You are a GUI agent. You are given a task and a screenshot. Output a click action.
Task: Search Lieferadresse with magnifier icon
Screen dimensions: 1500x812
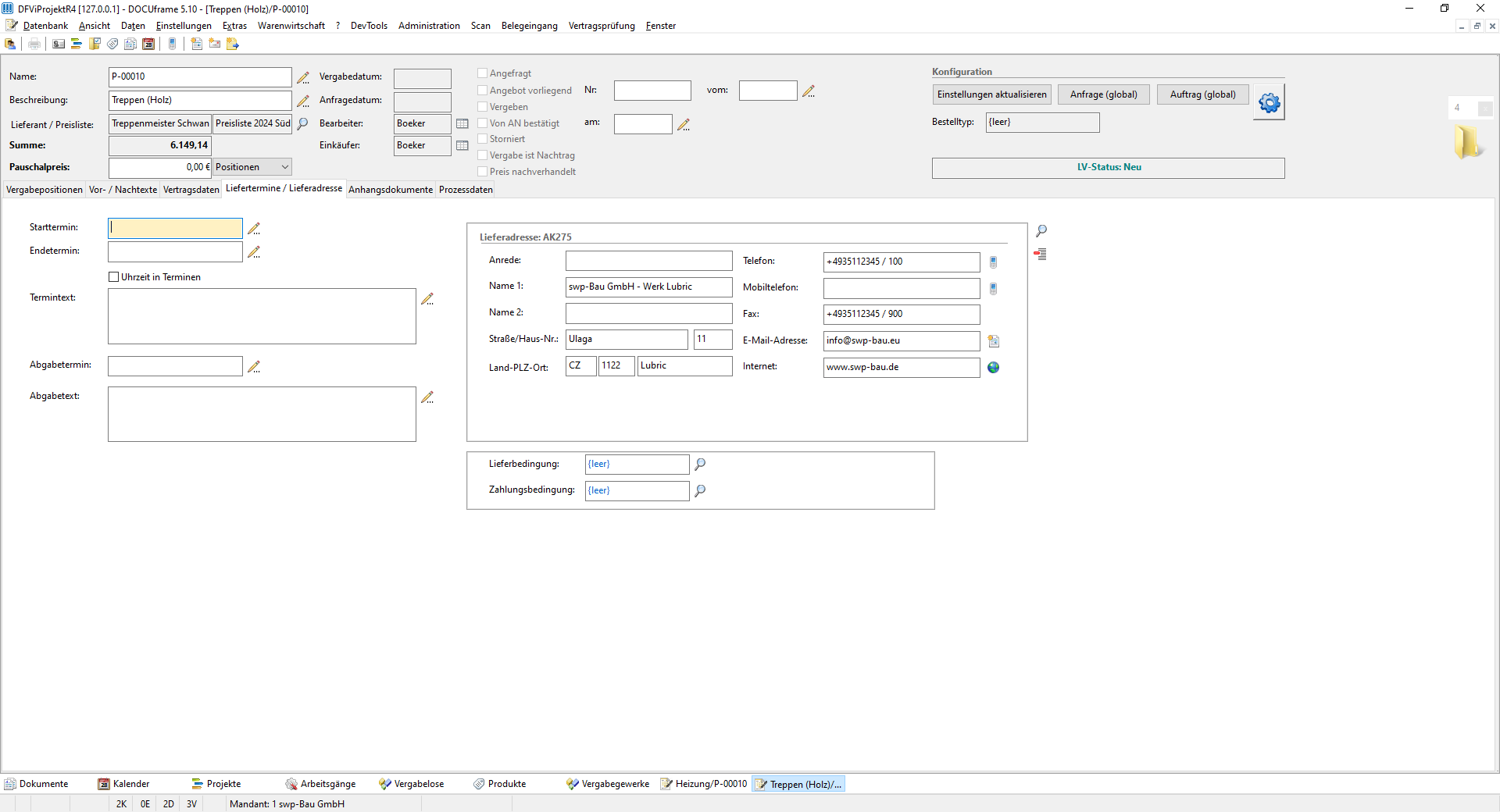coord(1041,231)
